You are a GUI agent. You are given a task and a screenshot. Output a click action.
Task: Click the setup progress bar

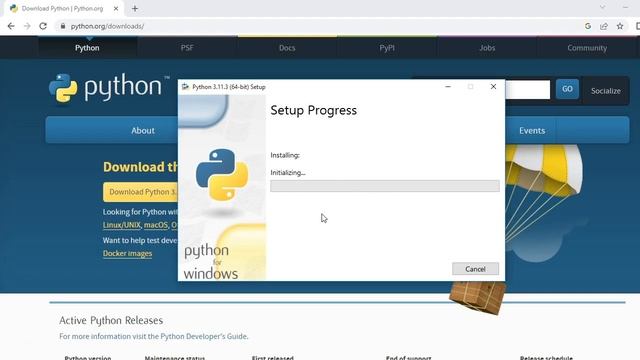384,186
